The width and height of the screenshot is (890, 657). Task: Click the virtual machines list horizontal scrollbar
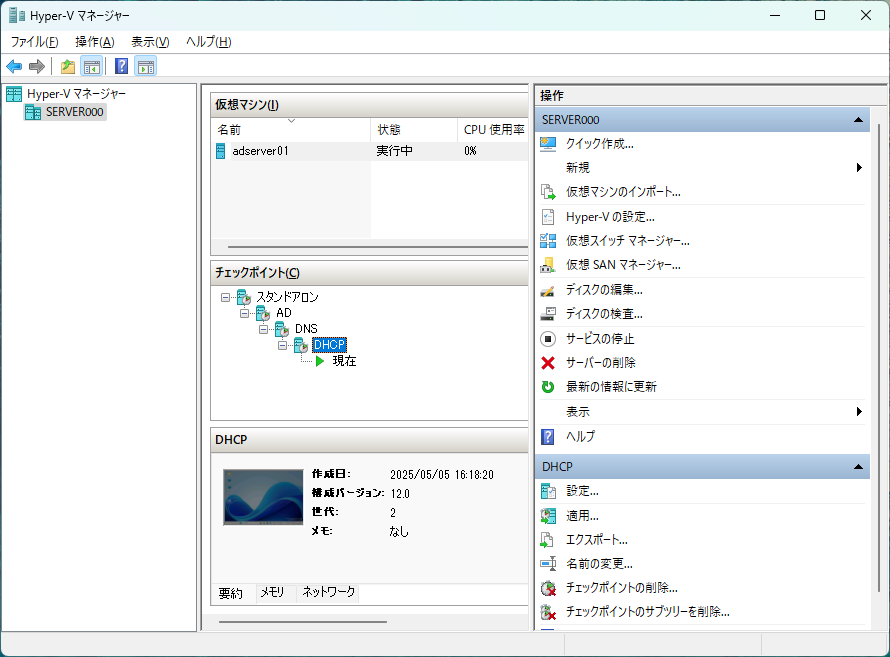377,247
